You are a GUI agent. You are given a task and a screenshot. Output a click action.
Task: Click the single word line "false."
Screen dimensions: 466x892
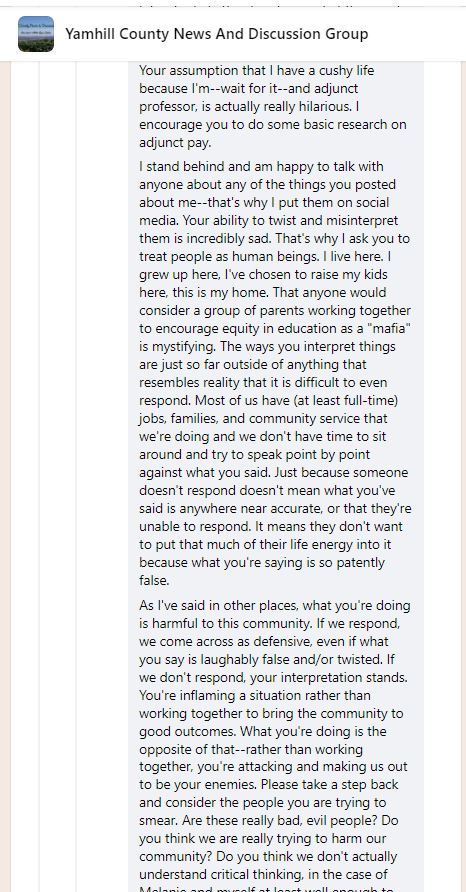(154, 581)
